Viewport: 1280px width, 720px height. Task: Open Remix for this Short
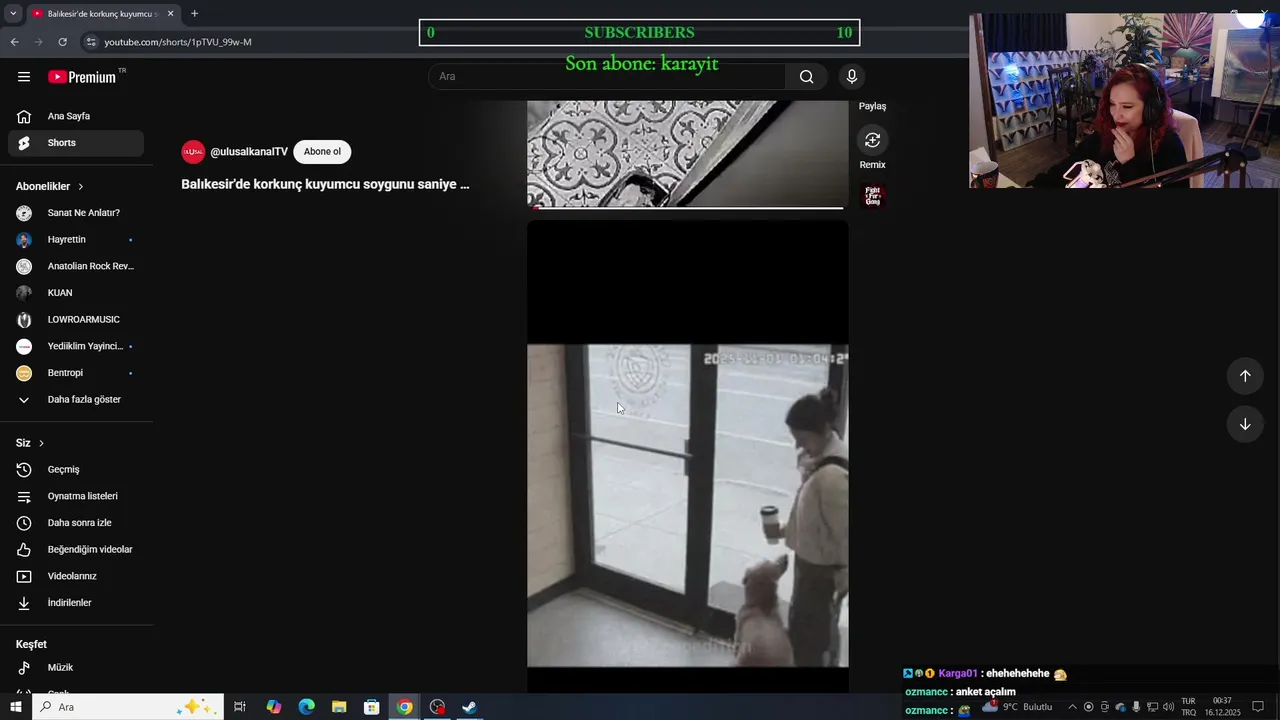point(872,140)
